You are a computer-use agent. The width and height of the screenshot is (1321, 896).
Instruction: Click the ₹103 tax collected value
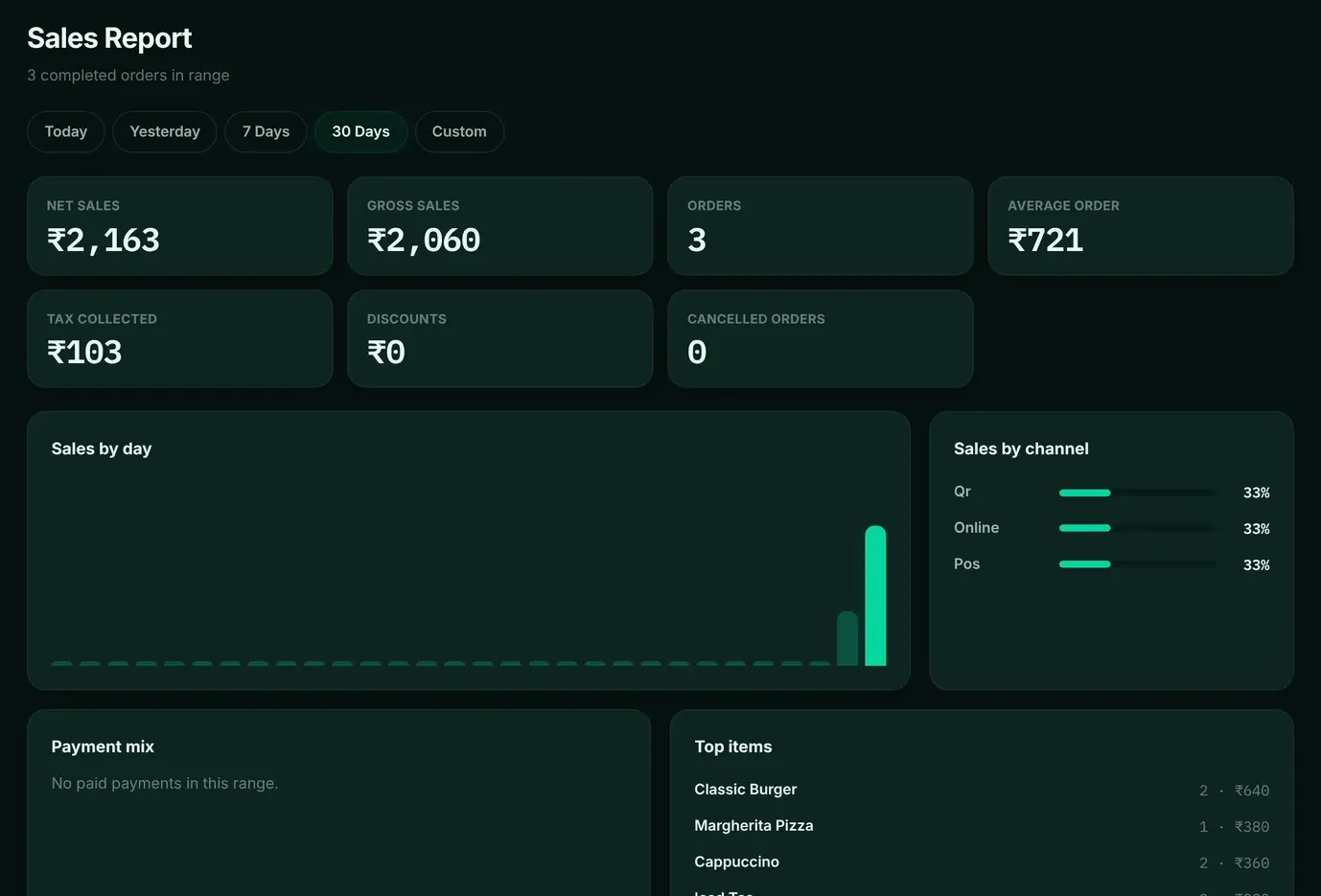[84, 353]
